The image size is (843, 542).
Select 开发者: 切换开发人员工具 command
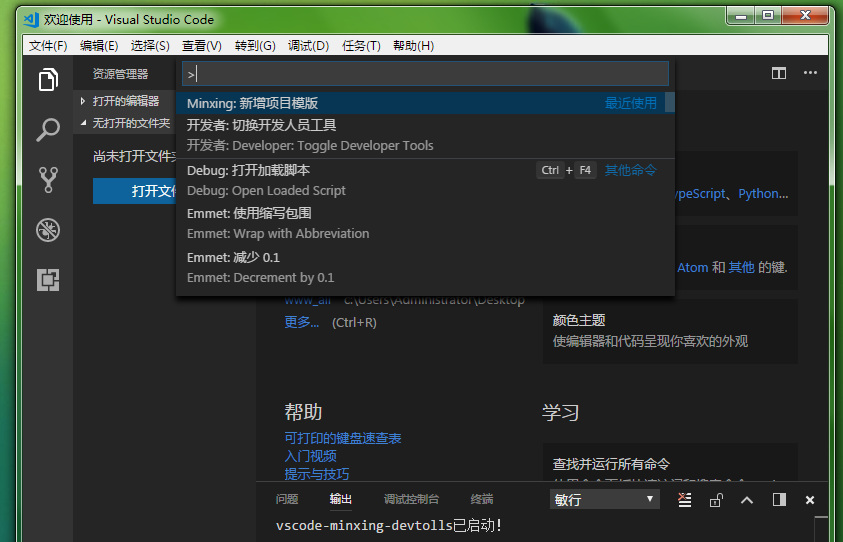pyautogui.click(x=425, y=136)
